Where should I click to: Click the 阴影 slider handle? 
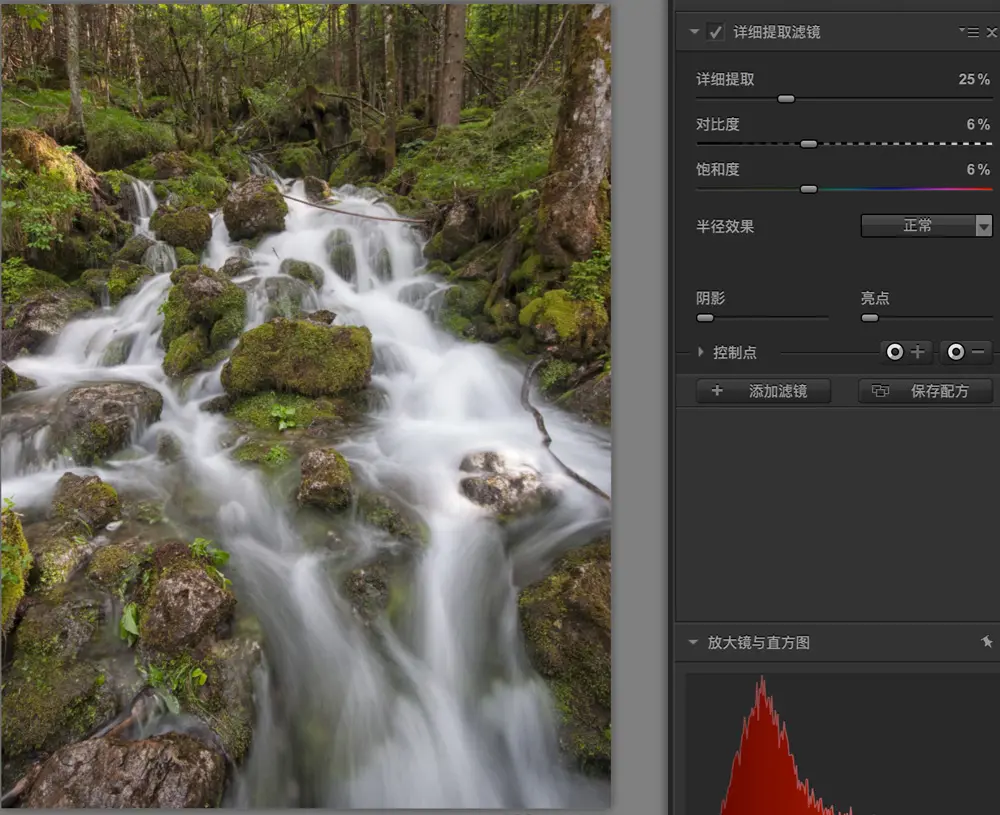click(705, 318)
